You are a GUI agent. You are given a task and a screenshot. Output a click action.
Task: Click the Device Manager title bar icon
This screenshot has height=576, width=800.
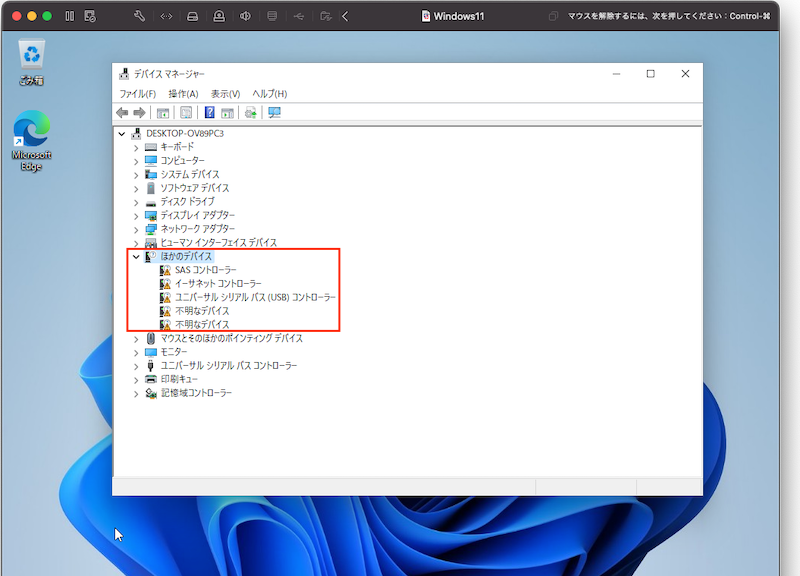tap(124, 74)
